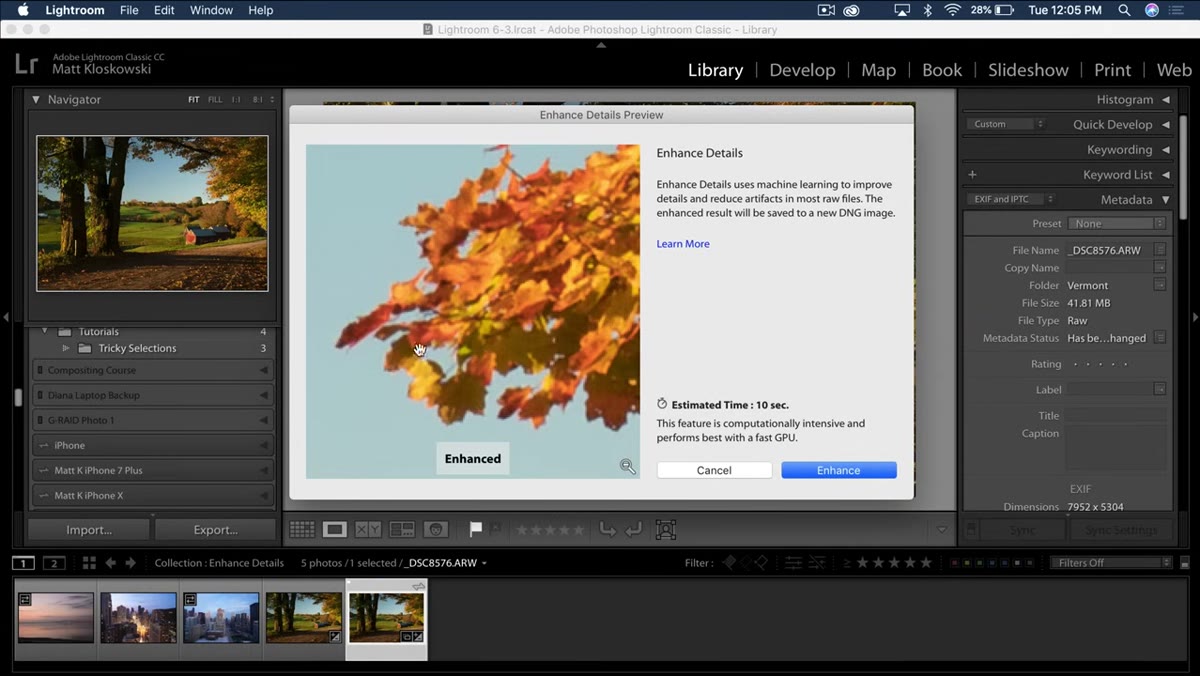The width and height of the screenshot is (1200, 676).
Task: Set the toolbar star rating to five stars
Action: 578,530
